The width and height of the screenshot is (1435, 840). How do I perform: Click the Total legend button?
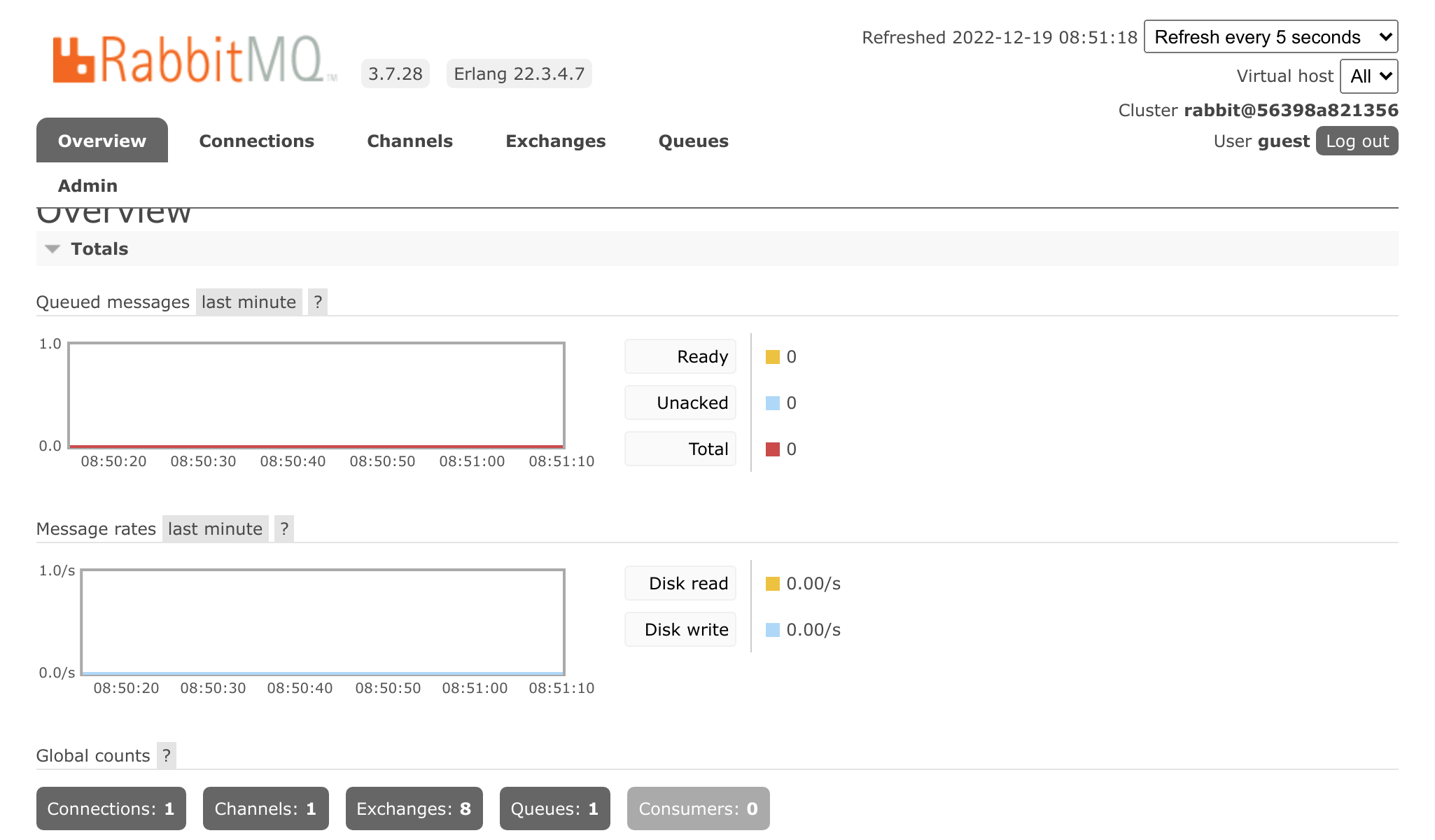[680, 449]
